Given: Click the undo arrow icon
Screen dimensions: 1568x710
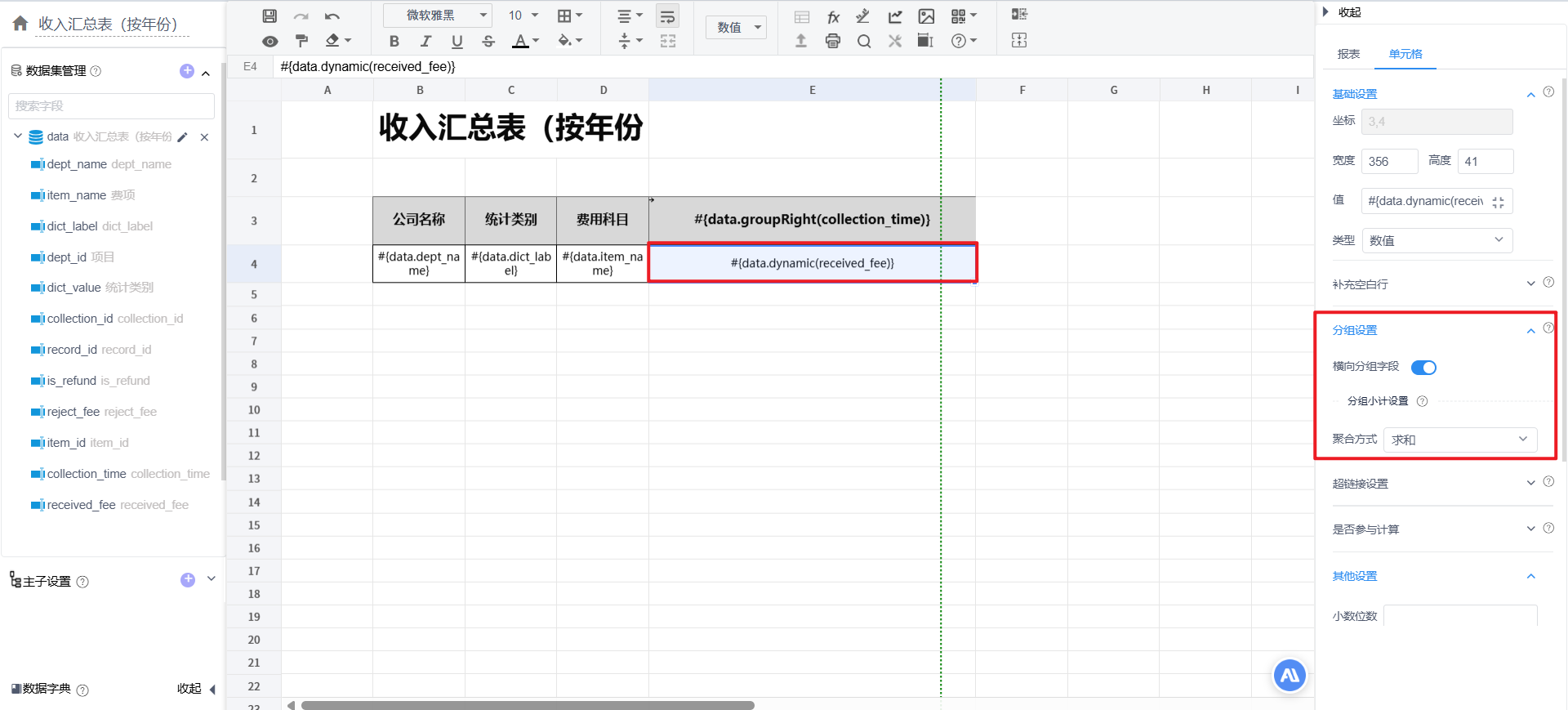Looking at the screenshot, I should tap(332, 16).
